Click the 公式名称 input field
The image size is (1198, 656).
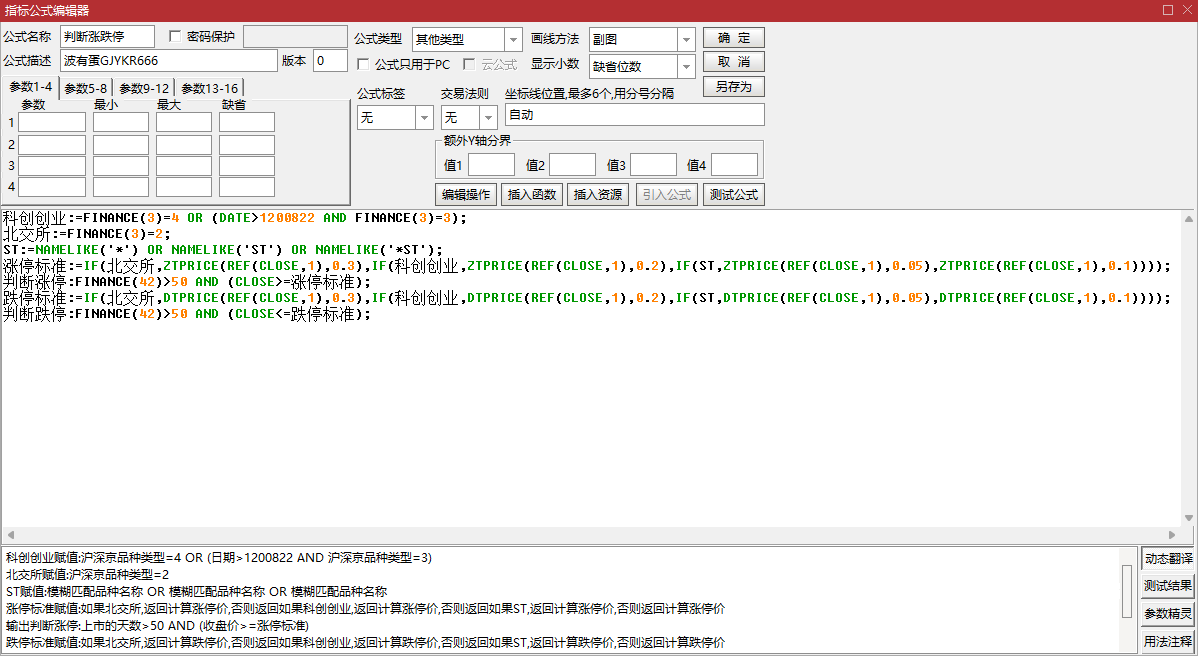[107, 36]
